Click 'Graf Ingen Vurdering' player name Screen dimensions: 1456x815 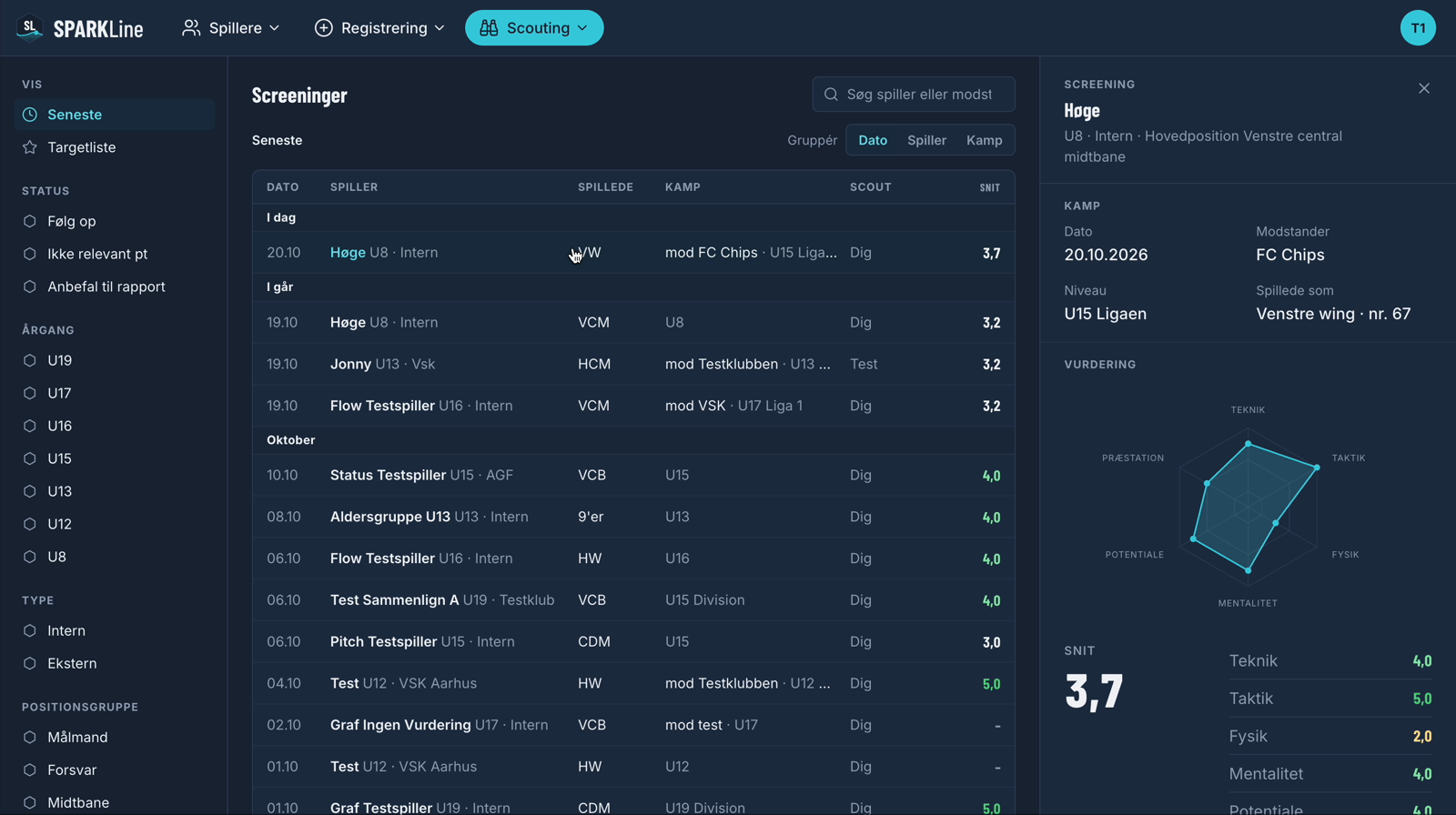coord(400,725)
